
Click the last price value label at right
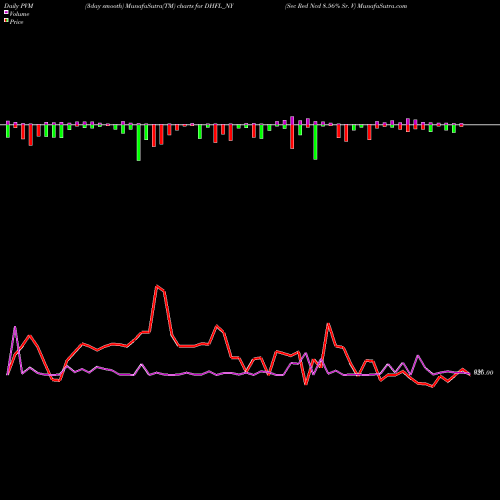point(483,373)
